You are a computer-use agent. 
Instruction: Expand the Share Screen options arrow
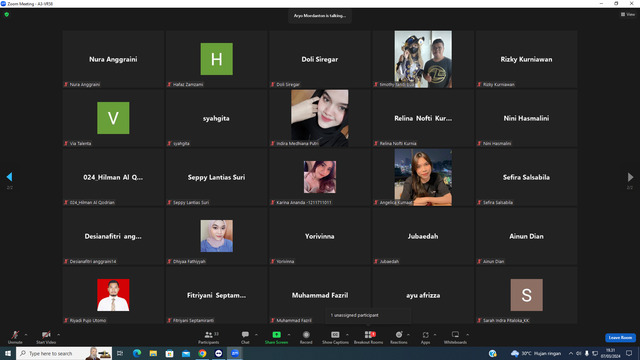289,335
